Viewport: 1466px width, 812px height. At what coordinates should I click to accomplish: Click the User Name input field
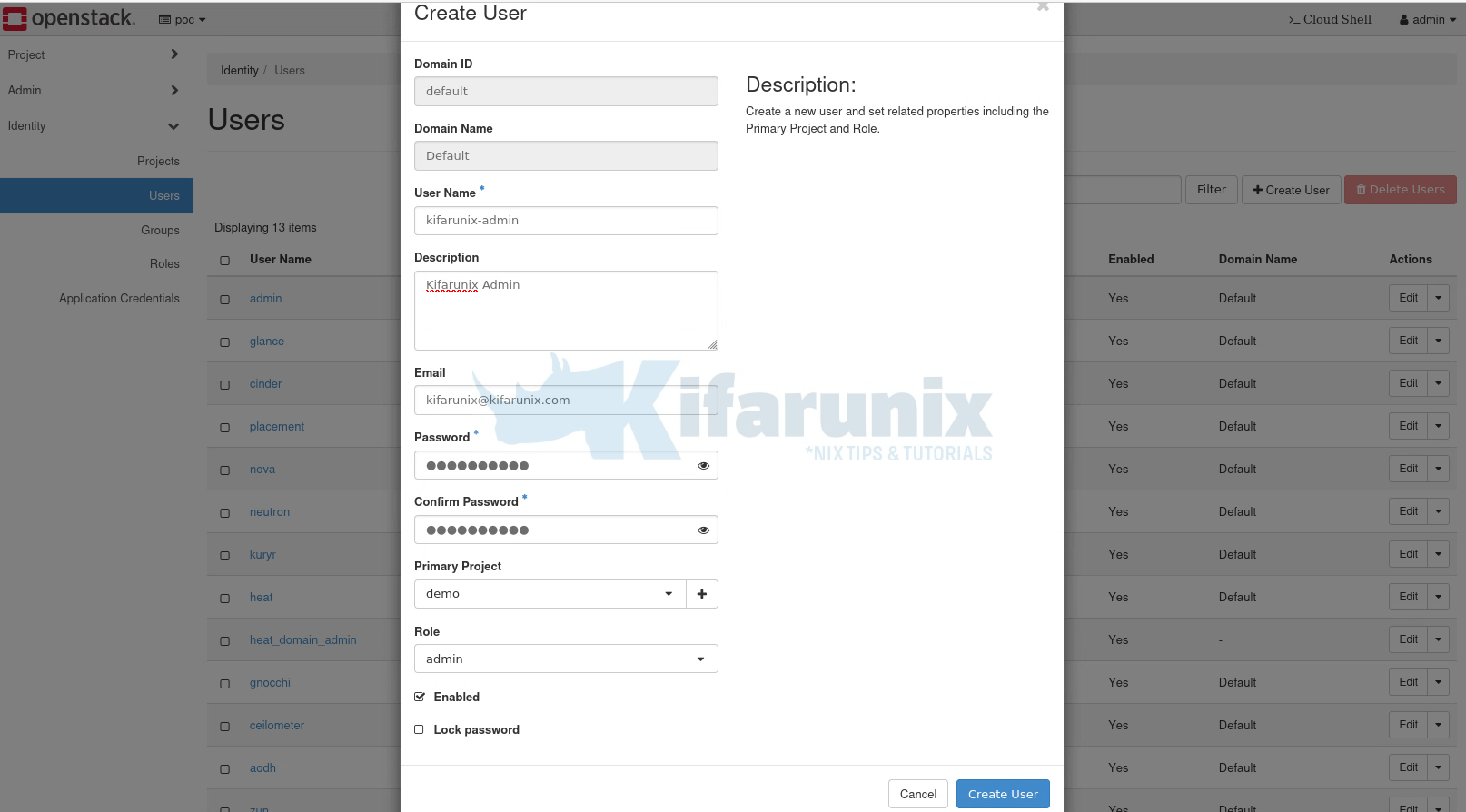point(565,221)
